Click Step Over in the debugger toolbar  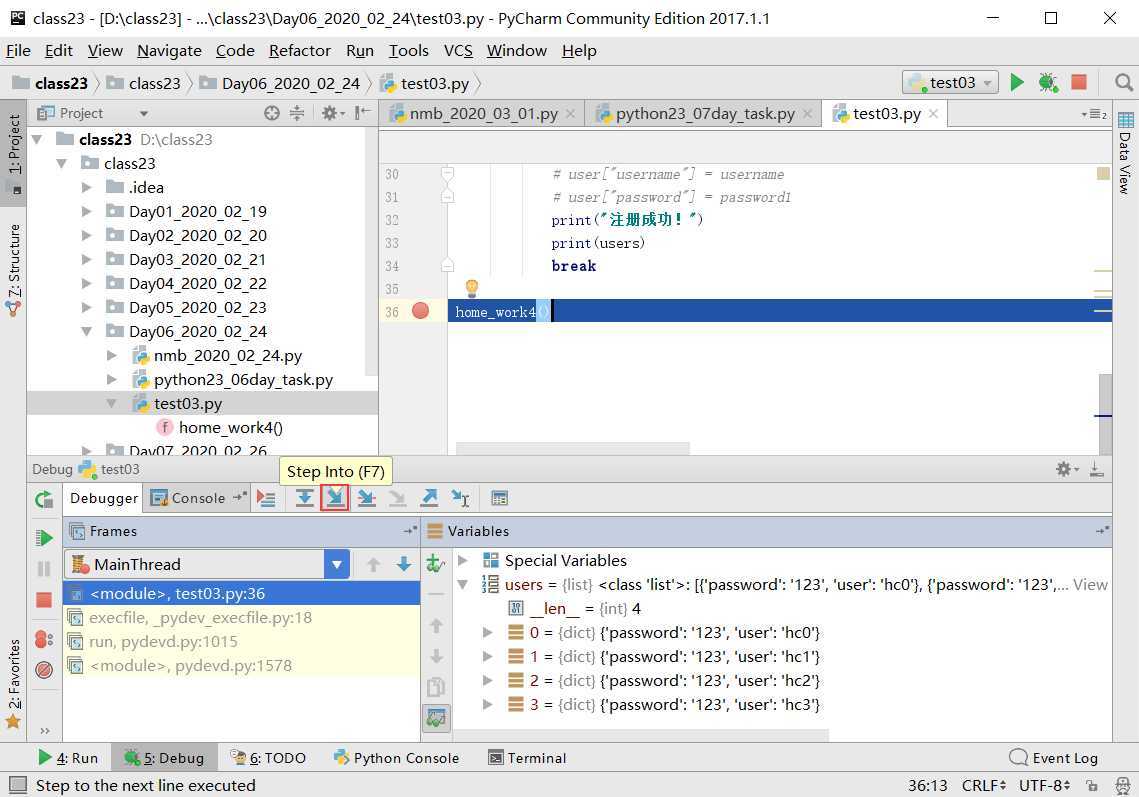coord(304,498)
